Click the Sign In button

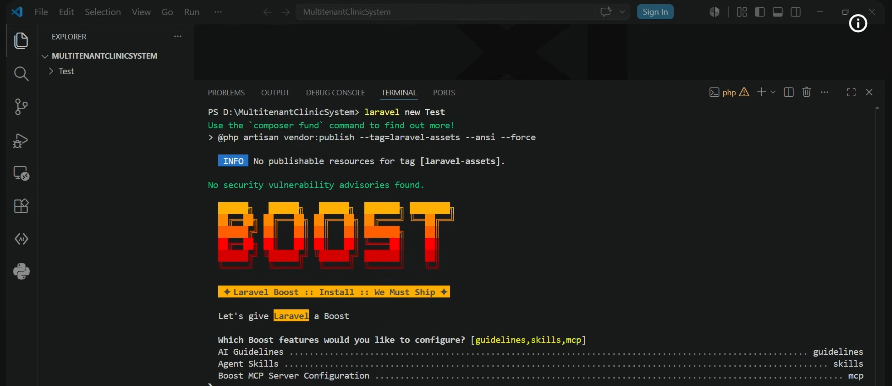(x=655, y=12)
